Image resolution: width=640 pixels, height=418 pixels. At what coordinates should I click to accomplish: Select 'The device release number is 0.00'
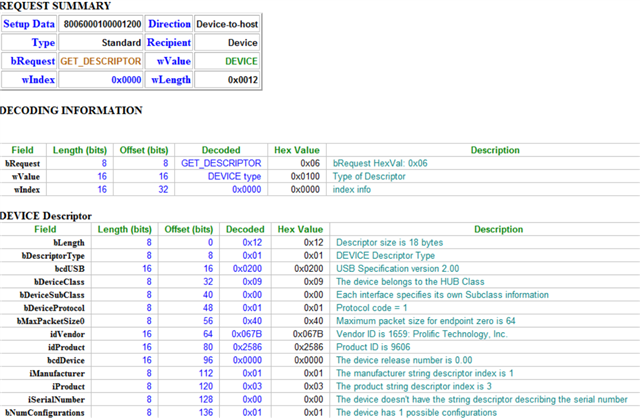click(x=404, y=360)
